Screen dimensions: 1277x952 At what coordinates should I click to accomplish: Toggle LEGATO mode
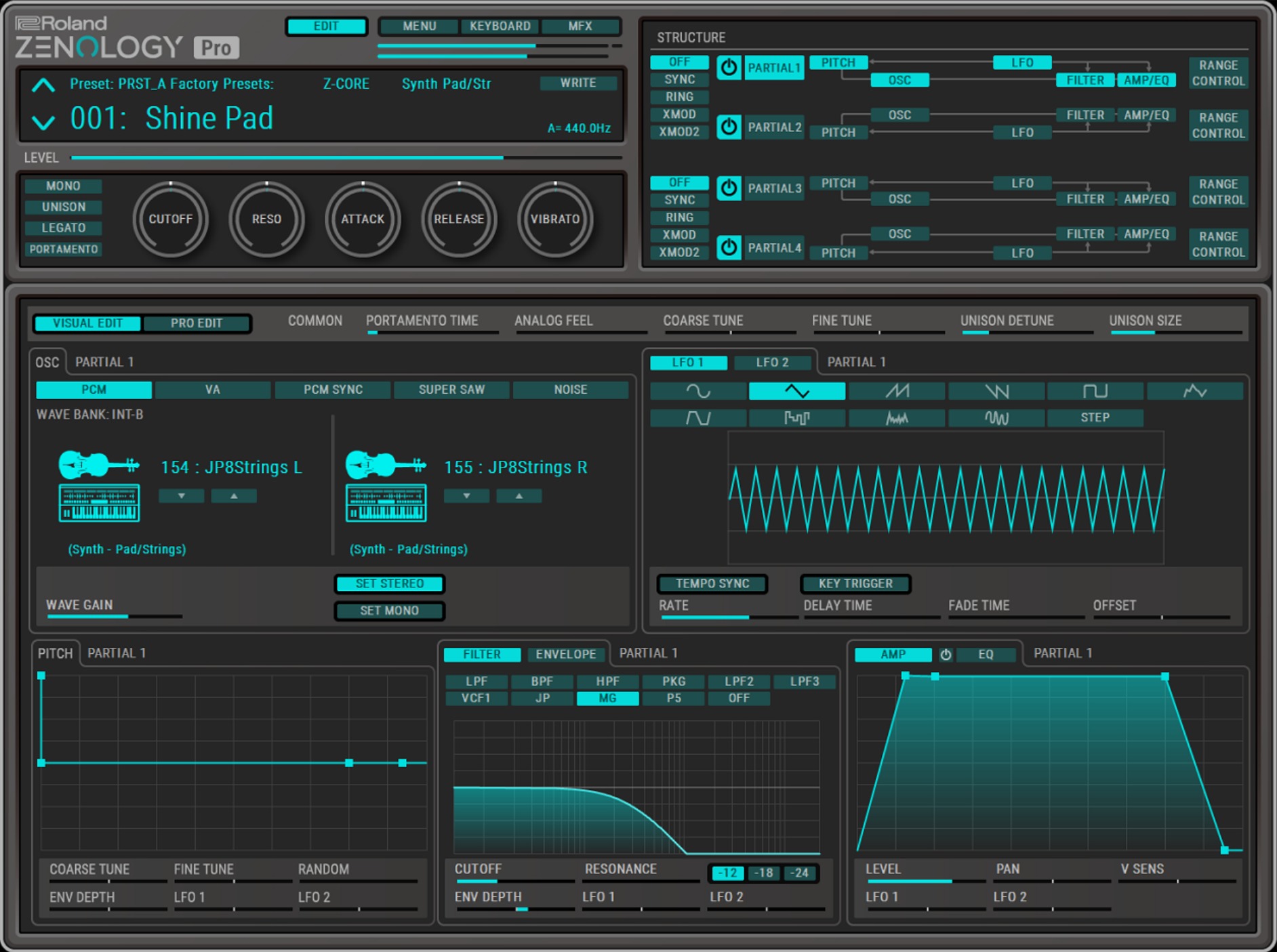click(x=63, y=228)
